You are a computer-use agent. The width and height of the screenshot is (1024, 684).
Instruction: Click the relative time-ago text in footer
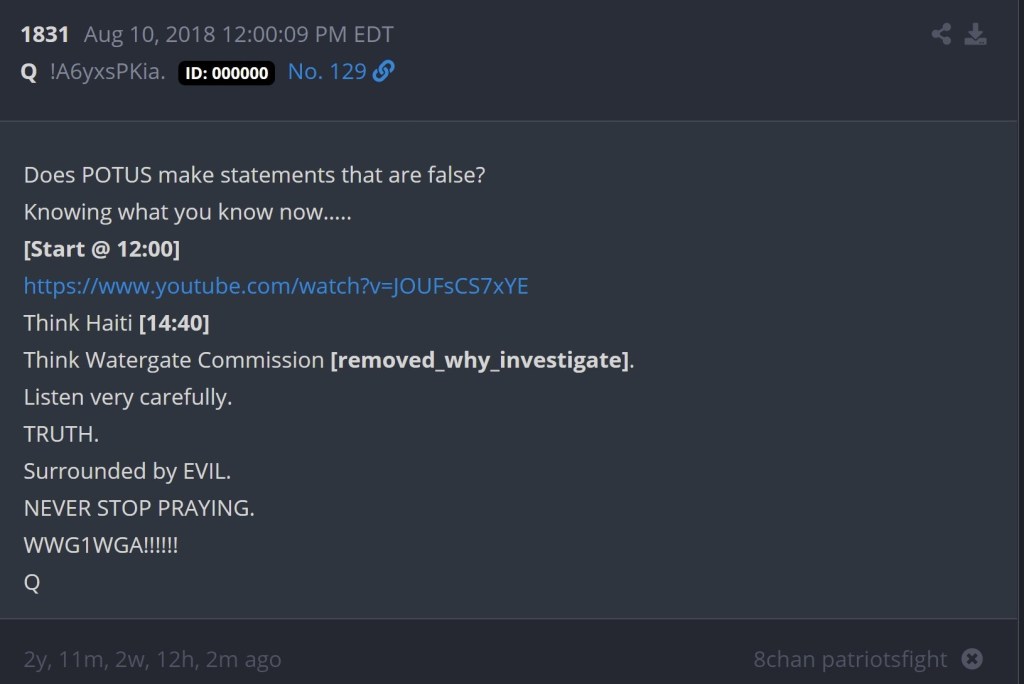click(152, 659)
